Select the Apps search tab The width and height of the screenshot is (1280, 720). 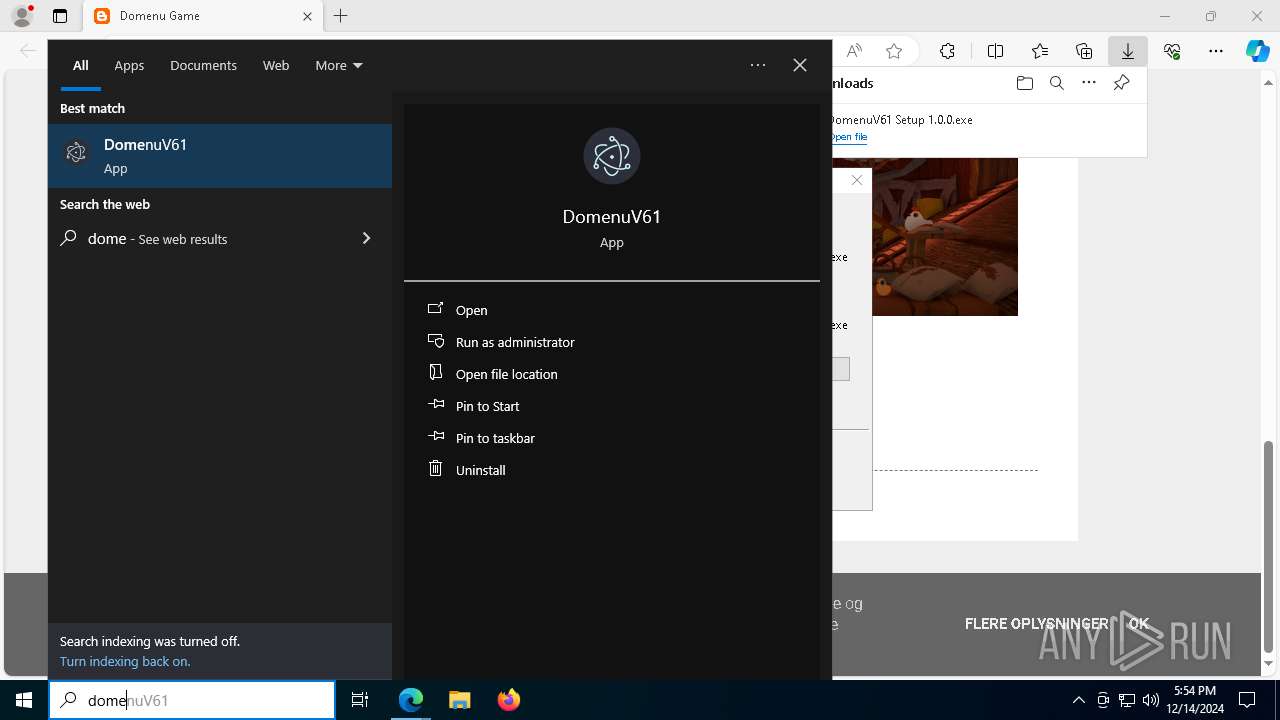click(x=129, y=65)
